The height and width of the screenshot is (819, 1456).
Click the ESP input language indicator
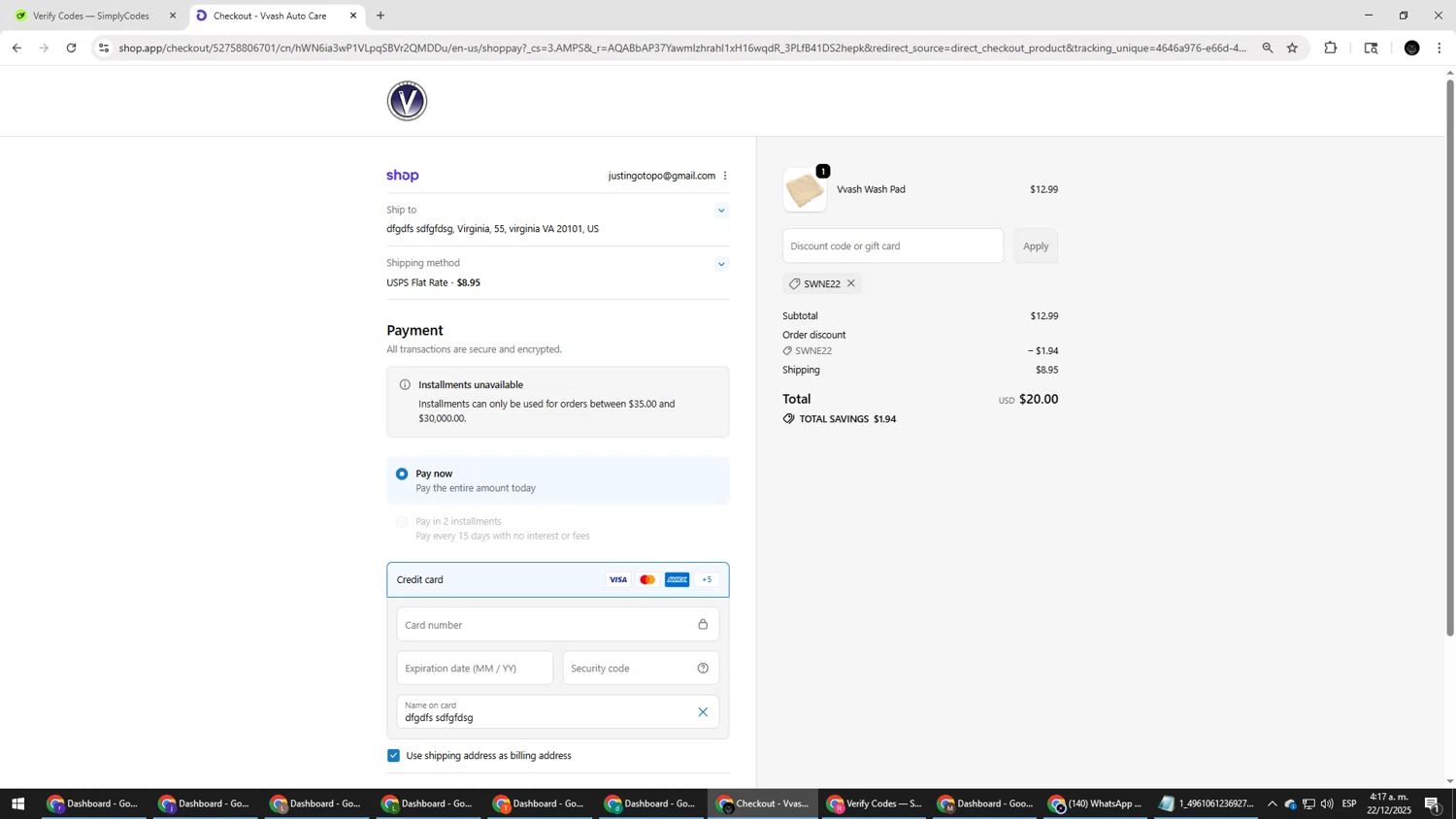coord(1349,803)
